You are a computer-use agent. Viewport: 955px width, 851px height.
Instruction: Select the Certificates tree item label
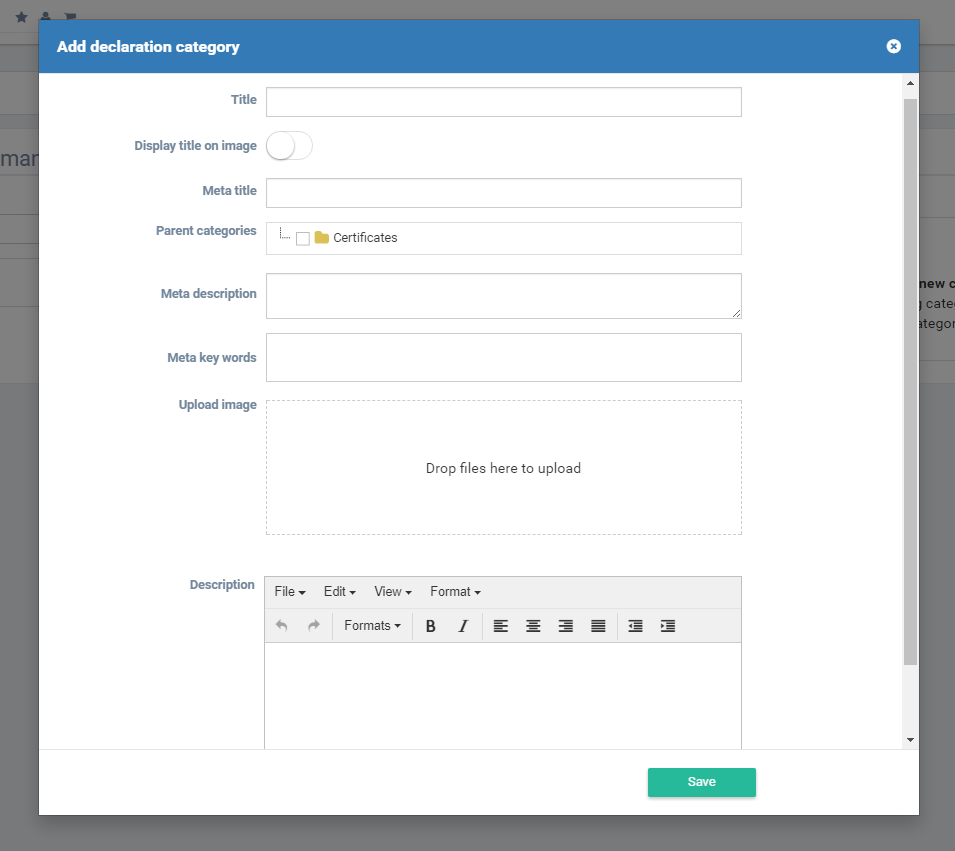pyautogui.click(x=365, y=238)
